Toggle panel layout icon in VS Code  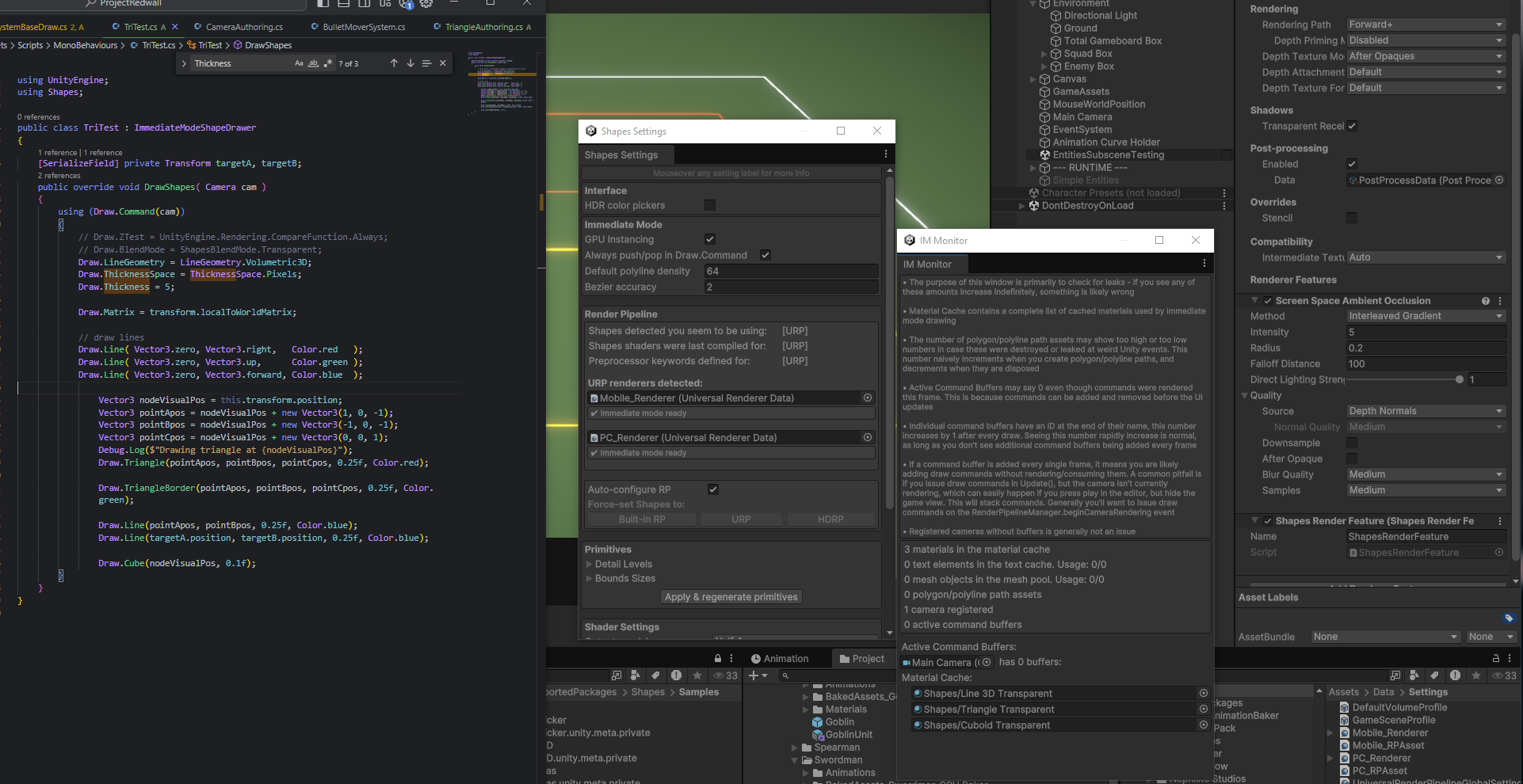(344, 4)
